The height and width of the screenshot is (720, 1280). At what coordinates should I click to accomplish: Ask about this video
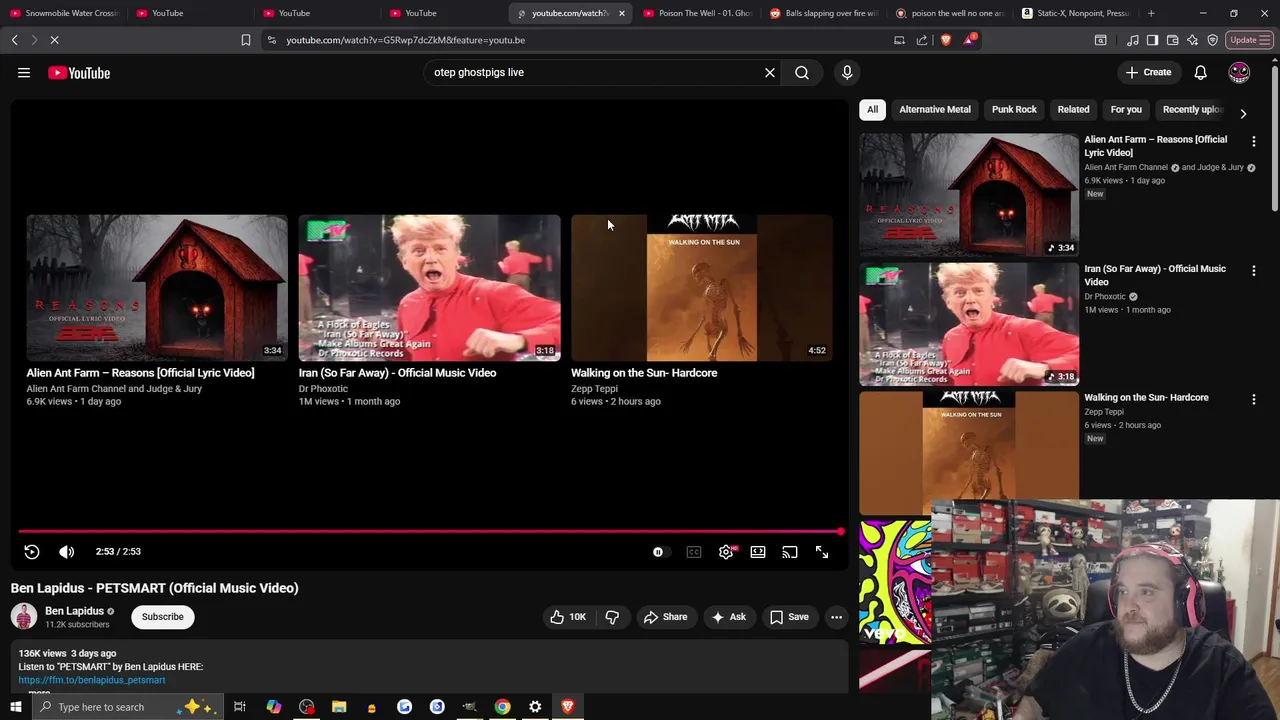(728, 617)
